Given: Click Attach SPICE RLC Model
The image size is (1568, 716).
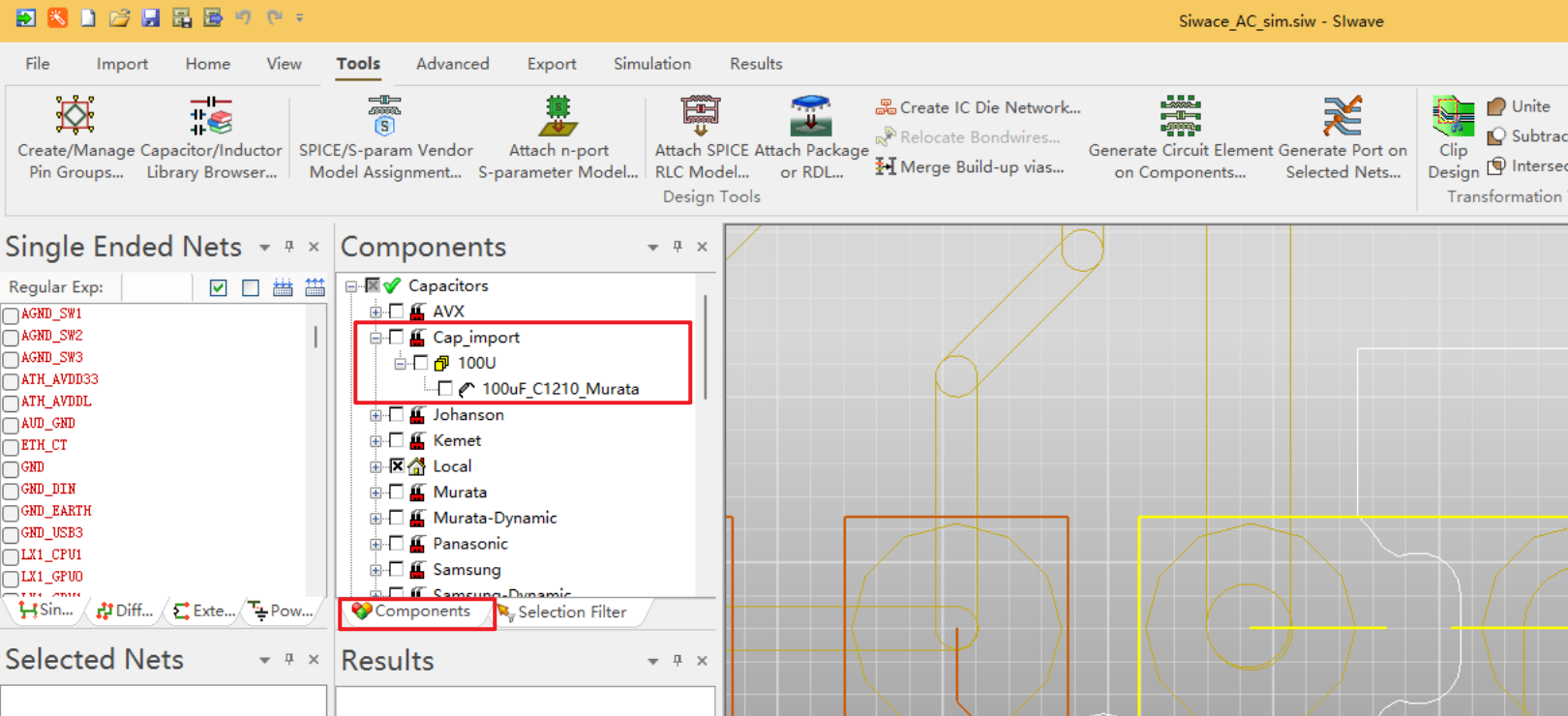Looking at the screenshot, I should pyautogui.click(x=702, y=137).
